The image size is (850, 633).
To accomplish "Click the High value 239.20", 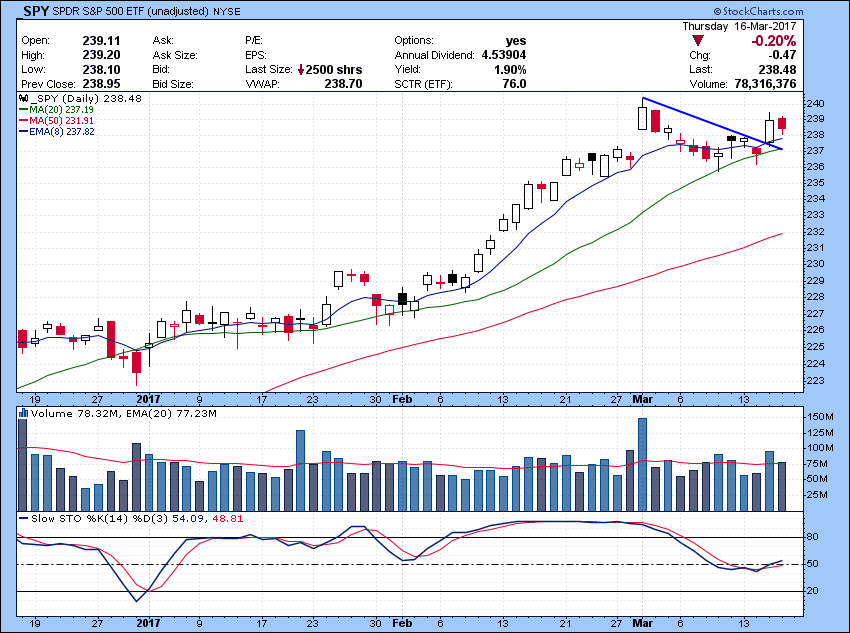I will [101, 55].
